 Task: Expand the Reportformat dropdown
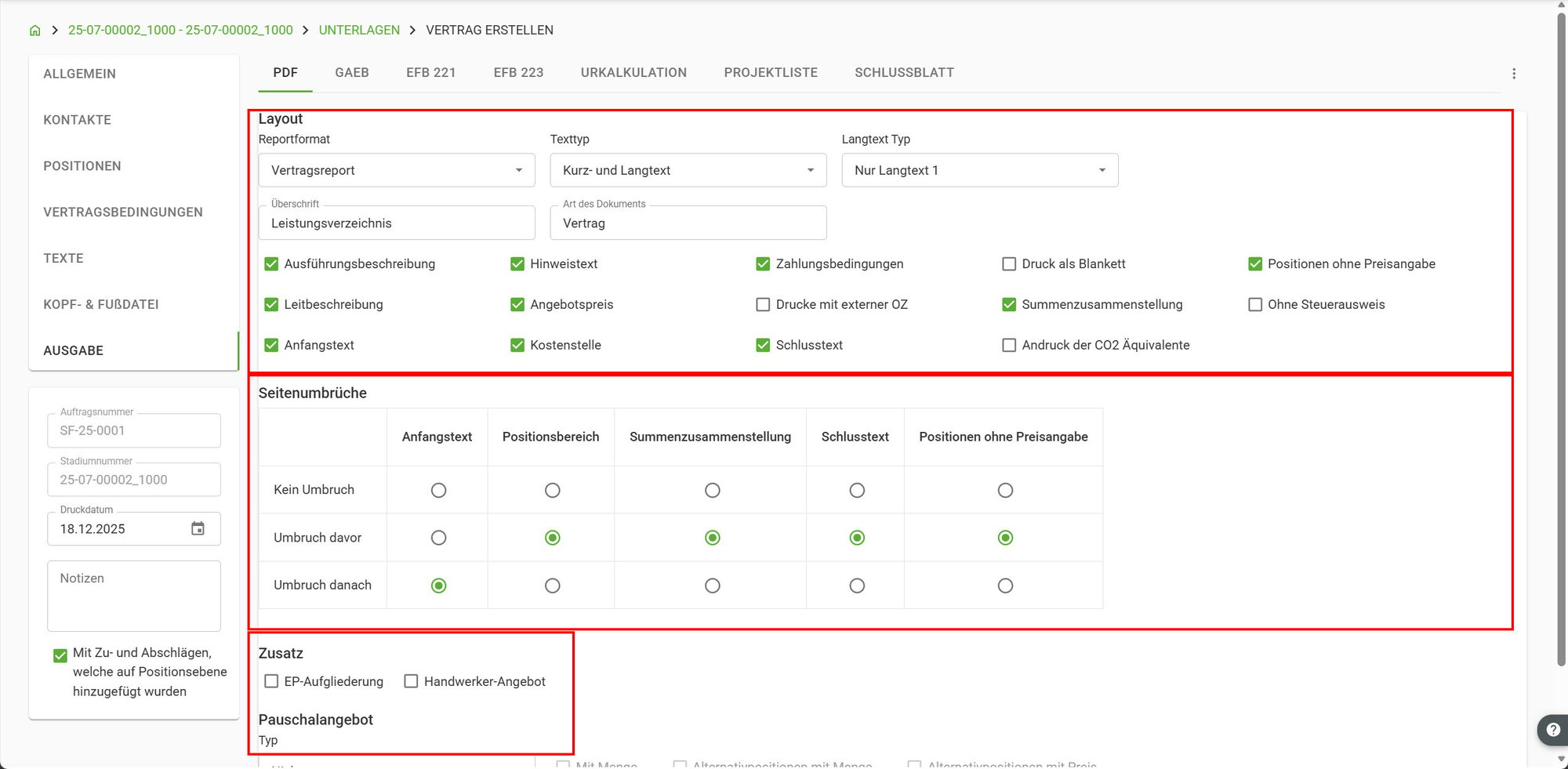coord(397,170)
